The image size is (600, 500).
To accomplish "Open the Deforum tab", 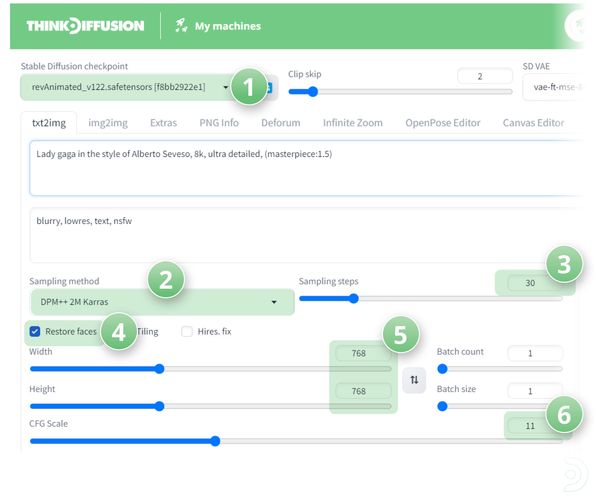I will click(280, 123).
